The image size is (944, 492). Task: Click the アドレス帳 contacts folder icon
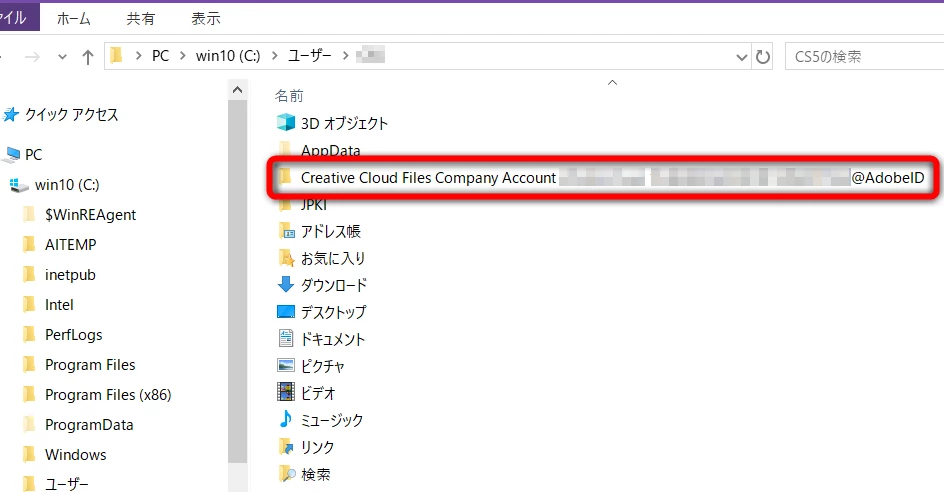tap(286, 231)
